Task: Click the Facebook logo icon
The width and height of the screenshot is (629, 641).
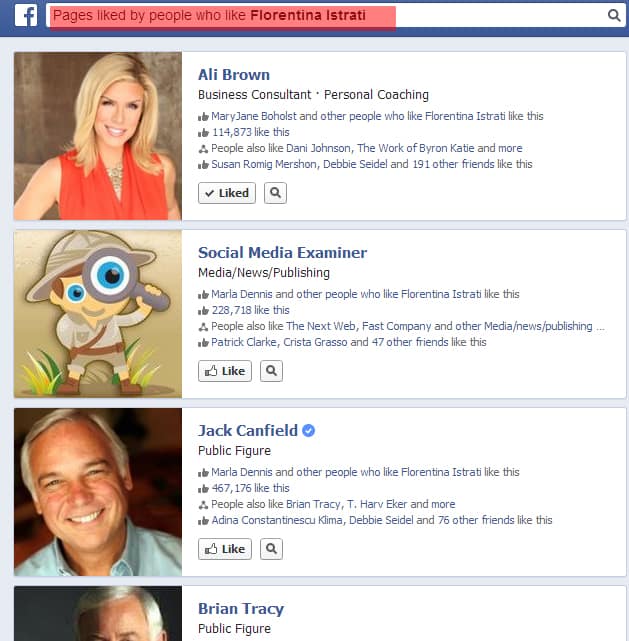Action: pyautogui.click(x=26, y=16)
